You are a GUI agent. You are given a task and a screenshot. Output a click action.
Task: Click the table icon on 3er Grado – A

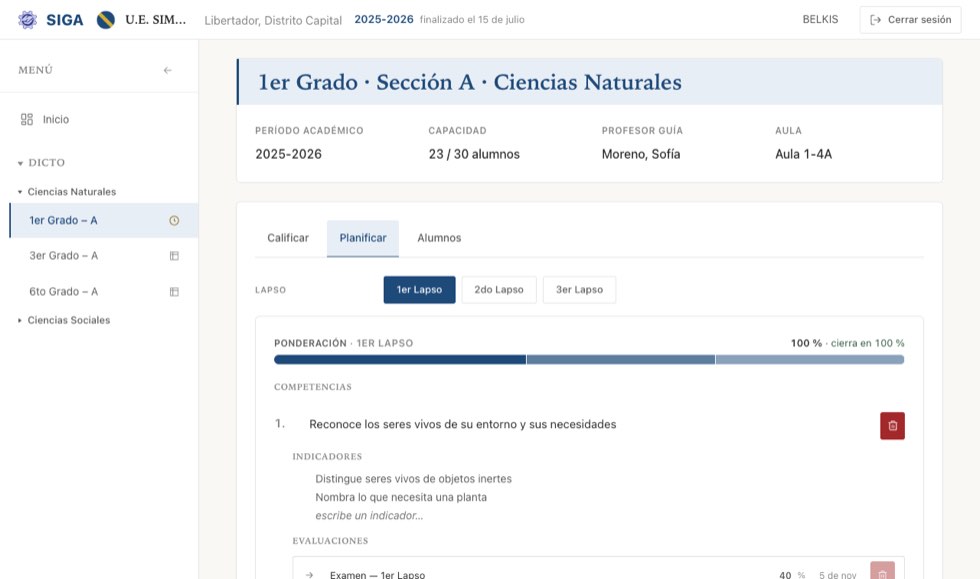tap(174, 256)
